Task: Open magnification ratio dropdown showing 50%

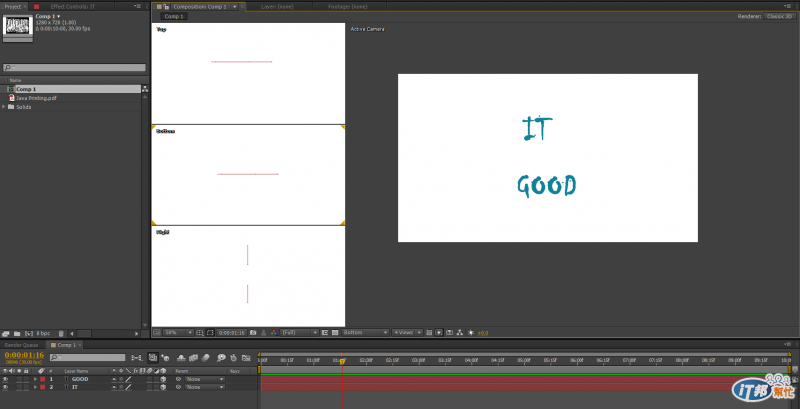Action: 178,333
